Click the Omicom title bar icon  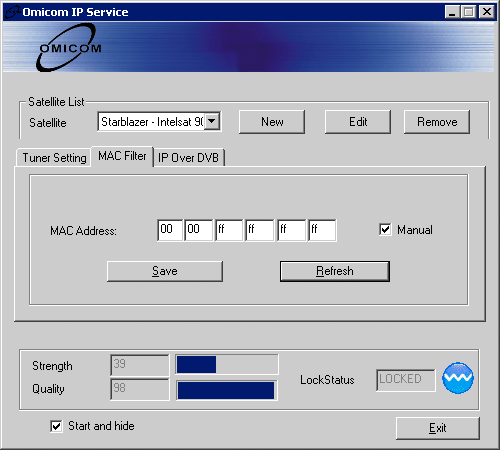[13, 13]
